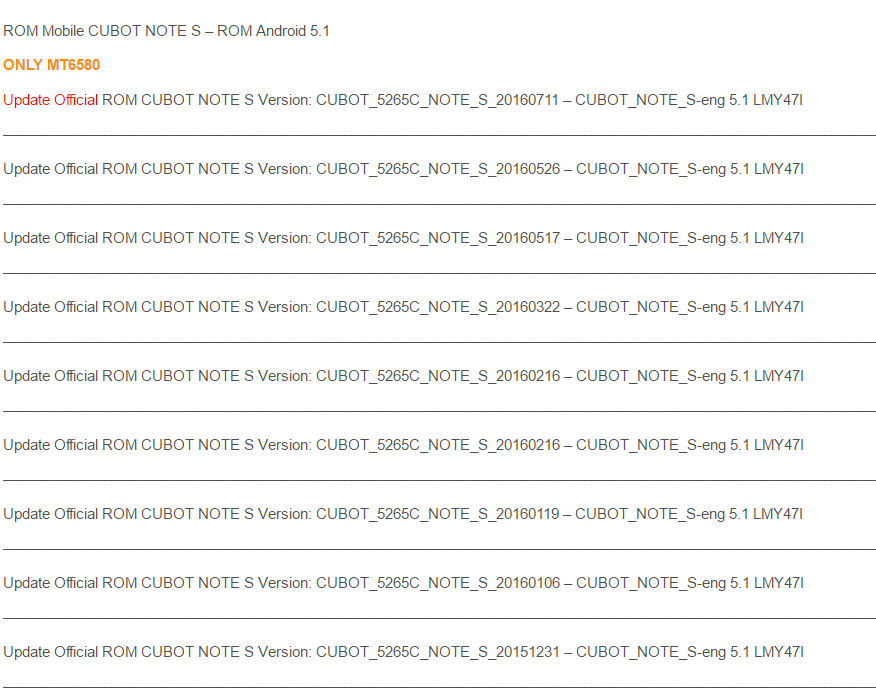Click version string CUBOT_5265C_NOTE_S_20160711
Screen dimensions: 876x690
coord(437,101)
